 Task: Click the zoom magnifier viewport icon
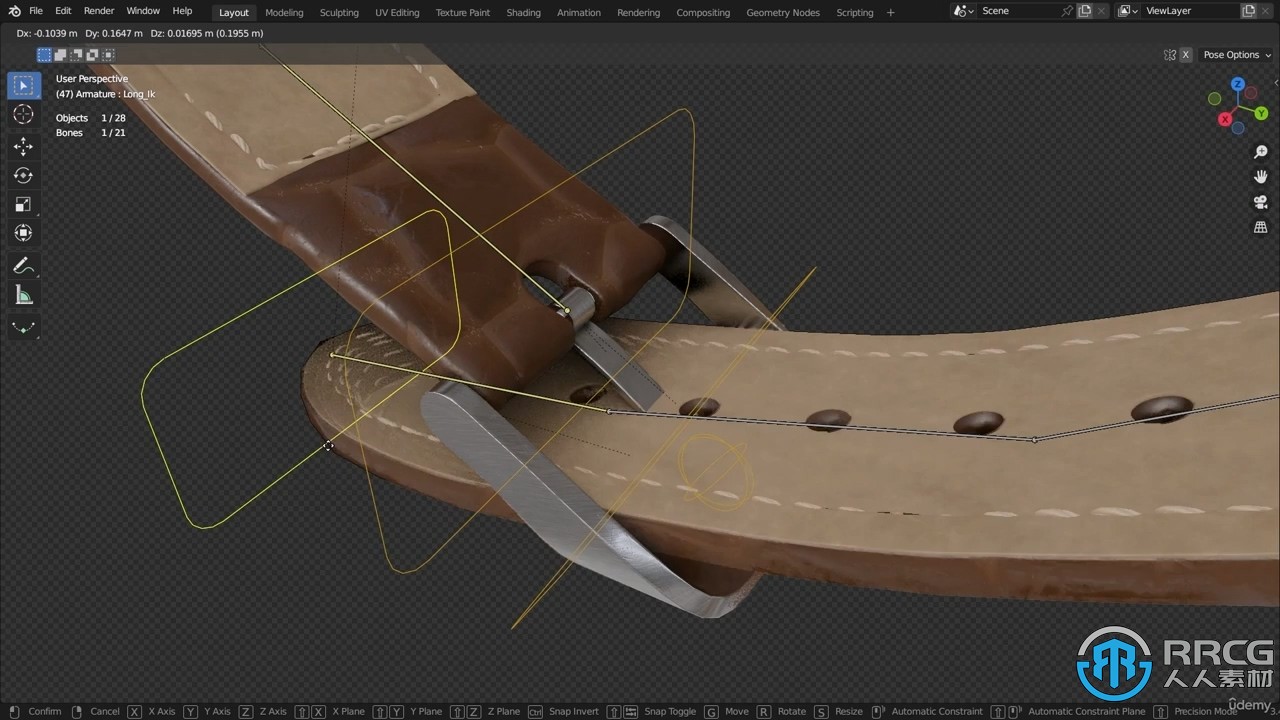[x=1261, y=152]
